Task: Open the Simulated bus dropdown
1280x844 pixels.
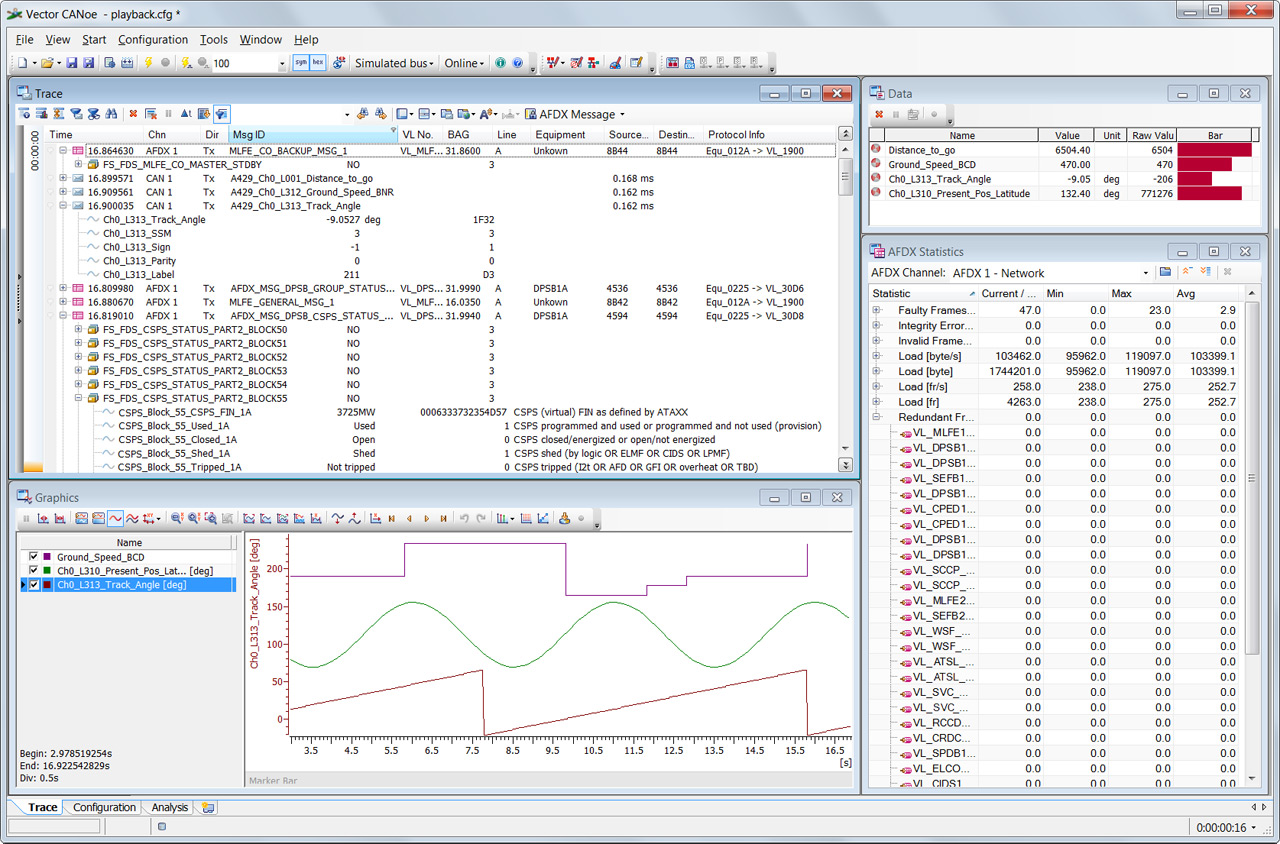Action: (x=395, y=63)
